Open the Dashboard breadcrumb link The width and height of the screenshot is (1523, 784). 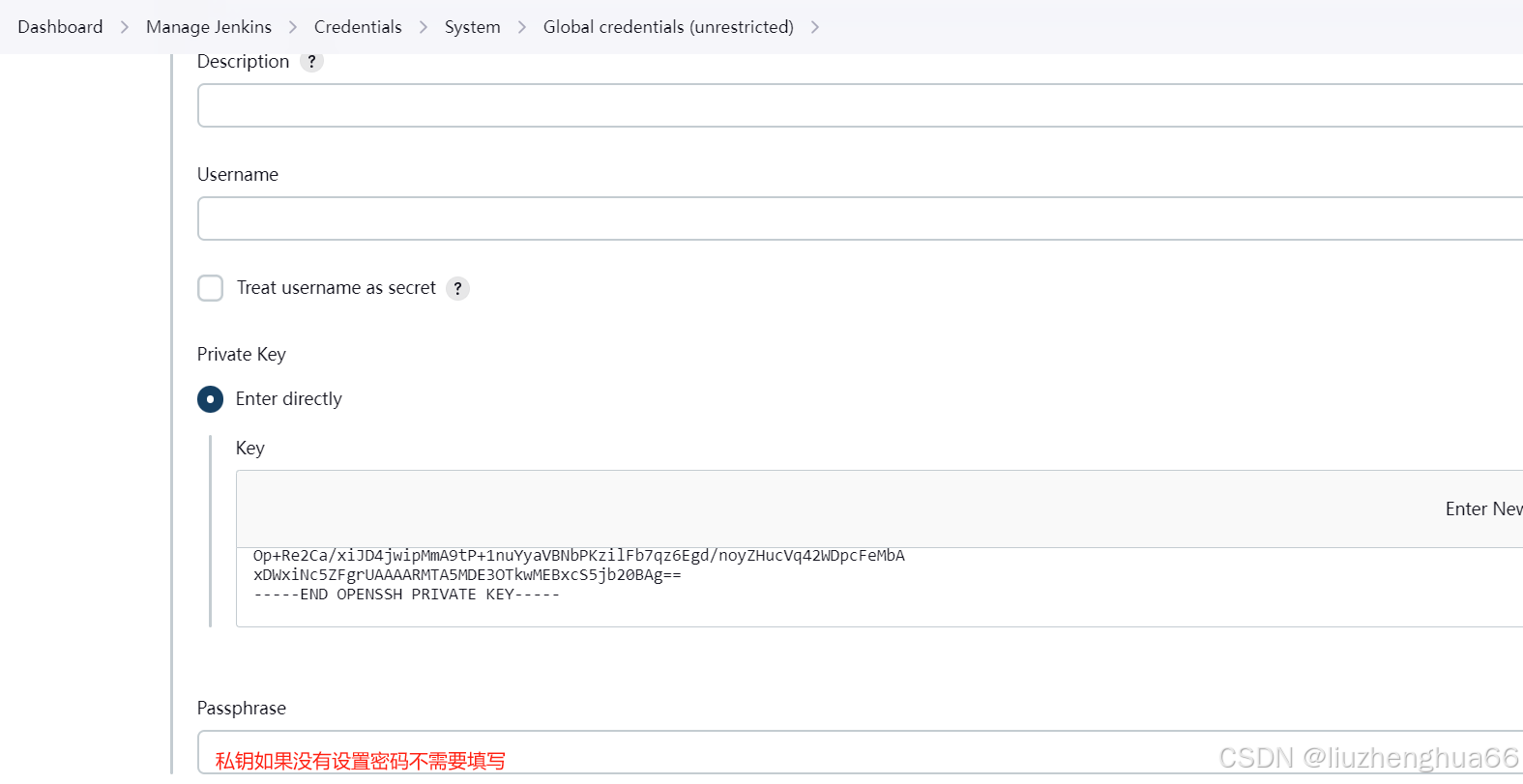(x=60, y=27)
